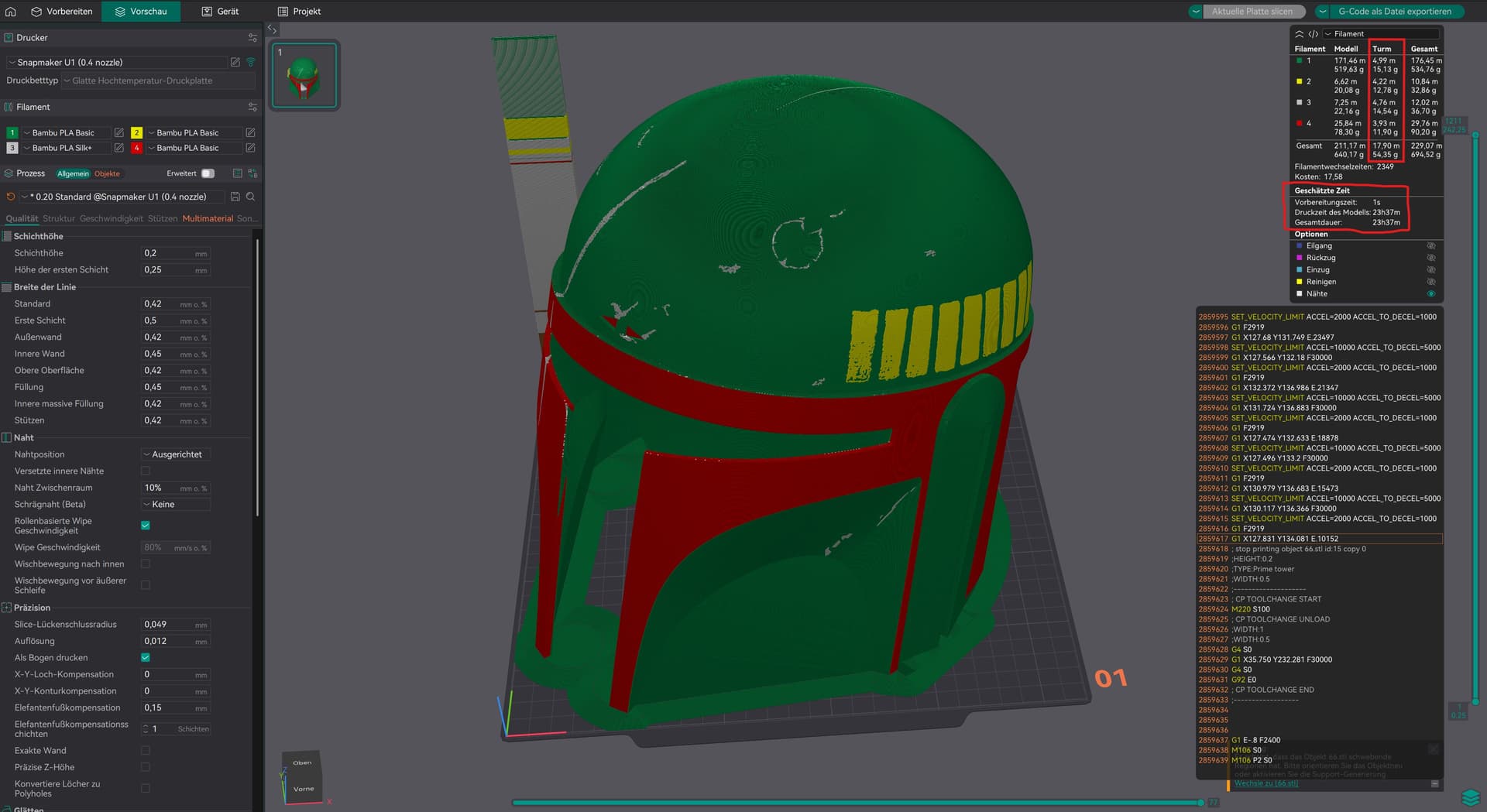Select the Allgemein process mode button

tap(73, 173)
